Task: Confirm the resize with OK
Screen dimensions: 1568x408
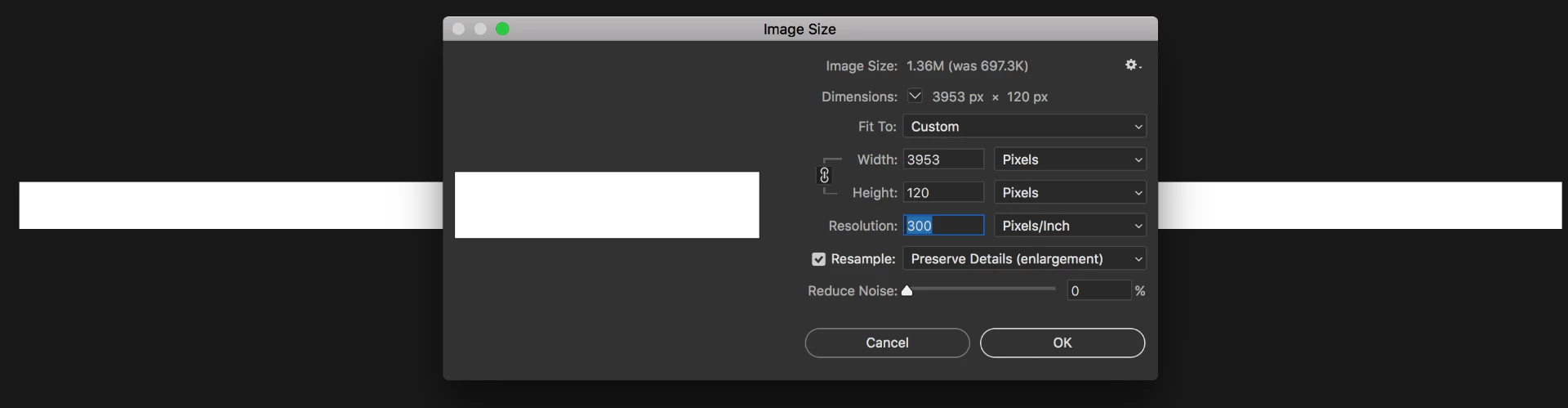Action: (x=1062, y=343)
